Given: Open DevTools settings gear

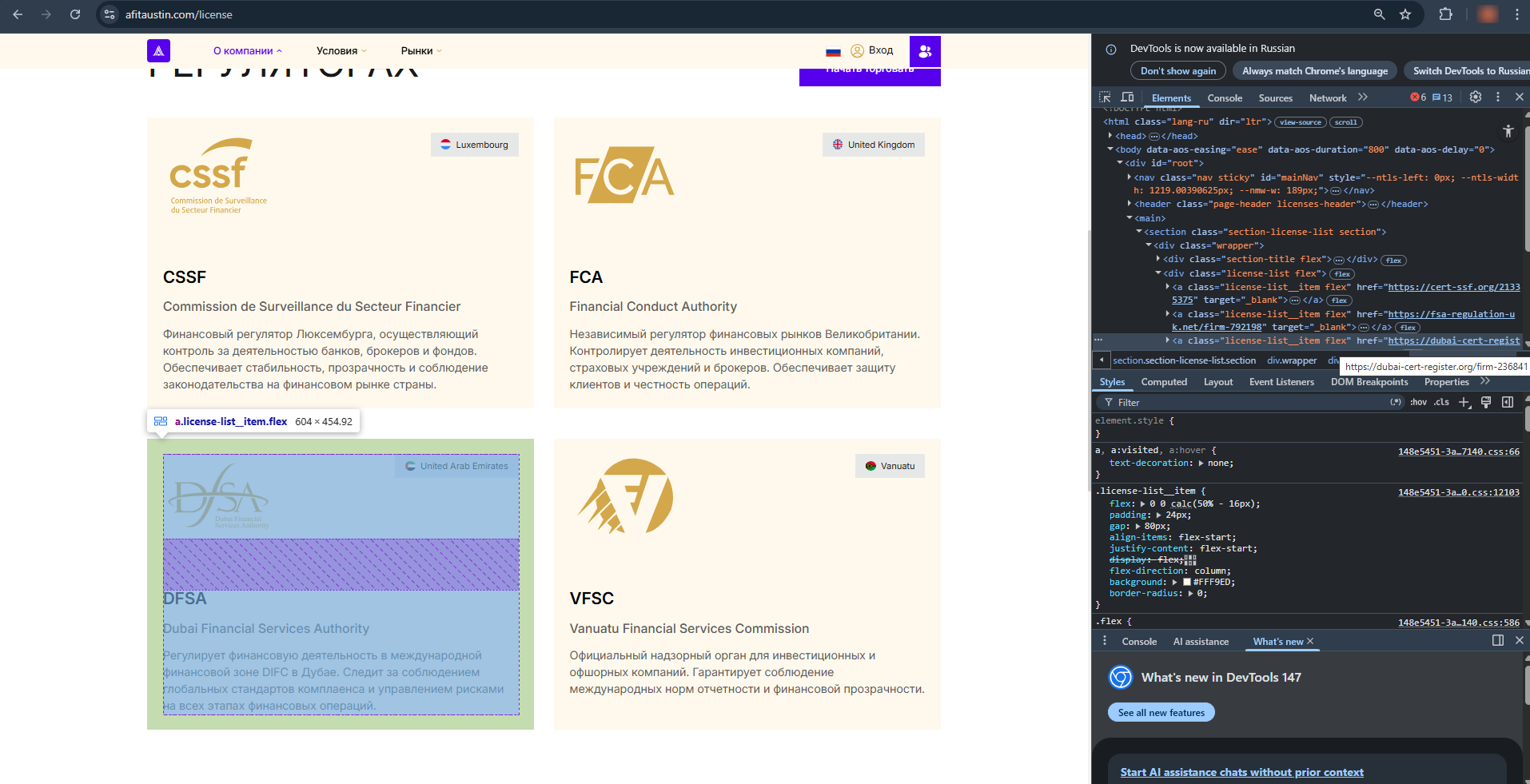Looking at the screenshot, I should point(1476,97).
